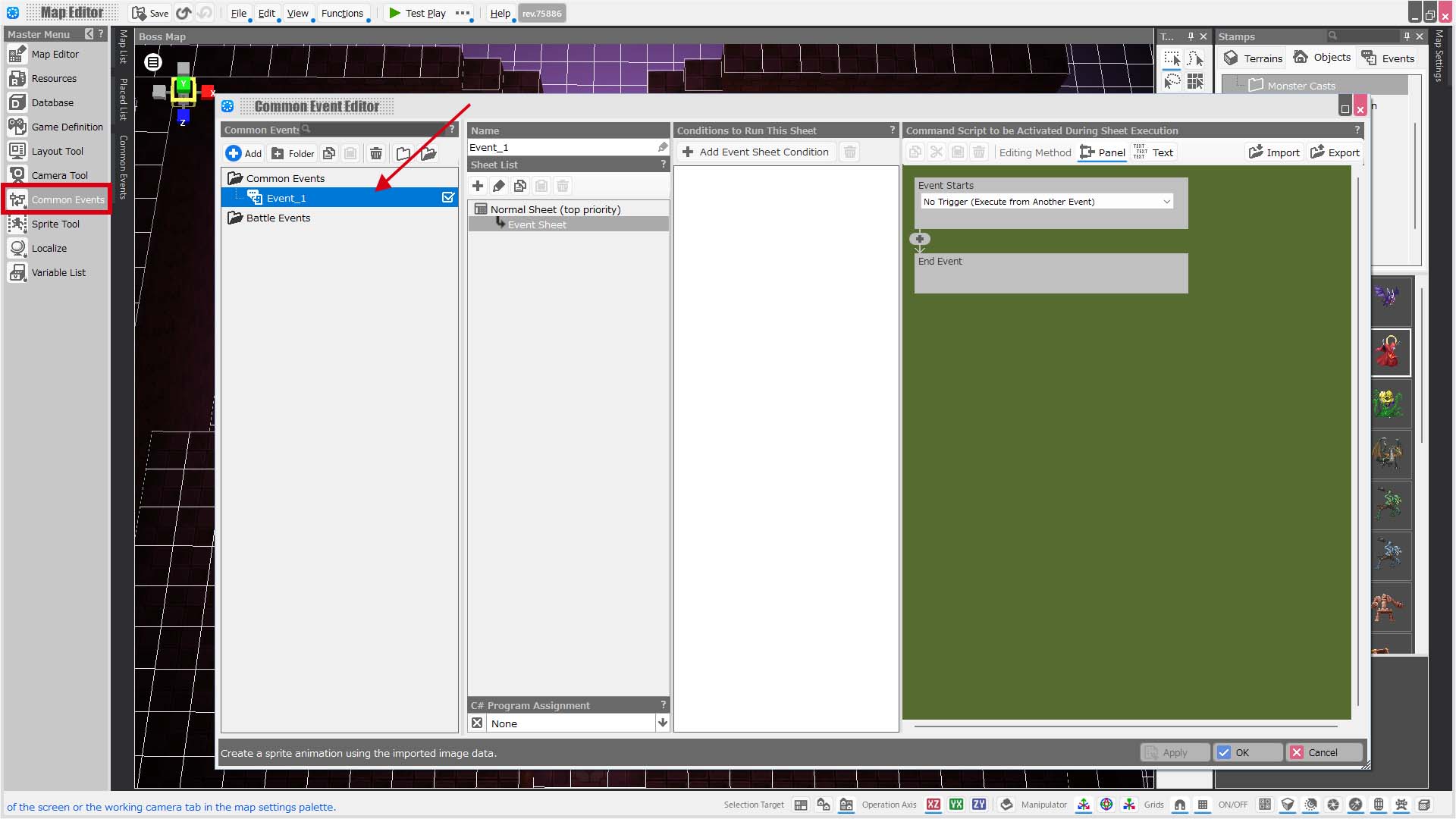
Task: Create a new Folder in common events
Action: click(293, 153)
